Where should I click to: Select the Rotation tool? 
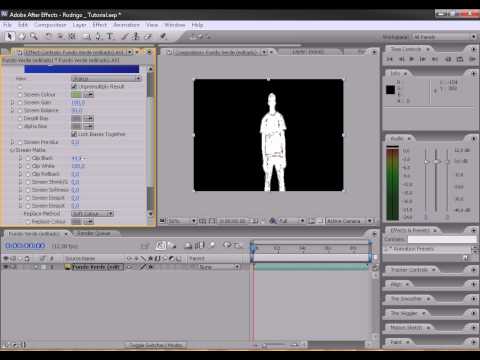pyautogui.click(x=49, y=36)
